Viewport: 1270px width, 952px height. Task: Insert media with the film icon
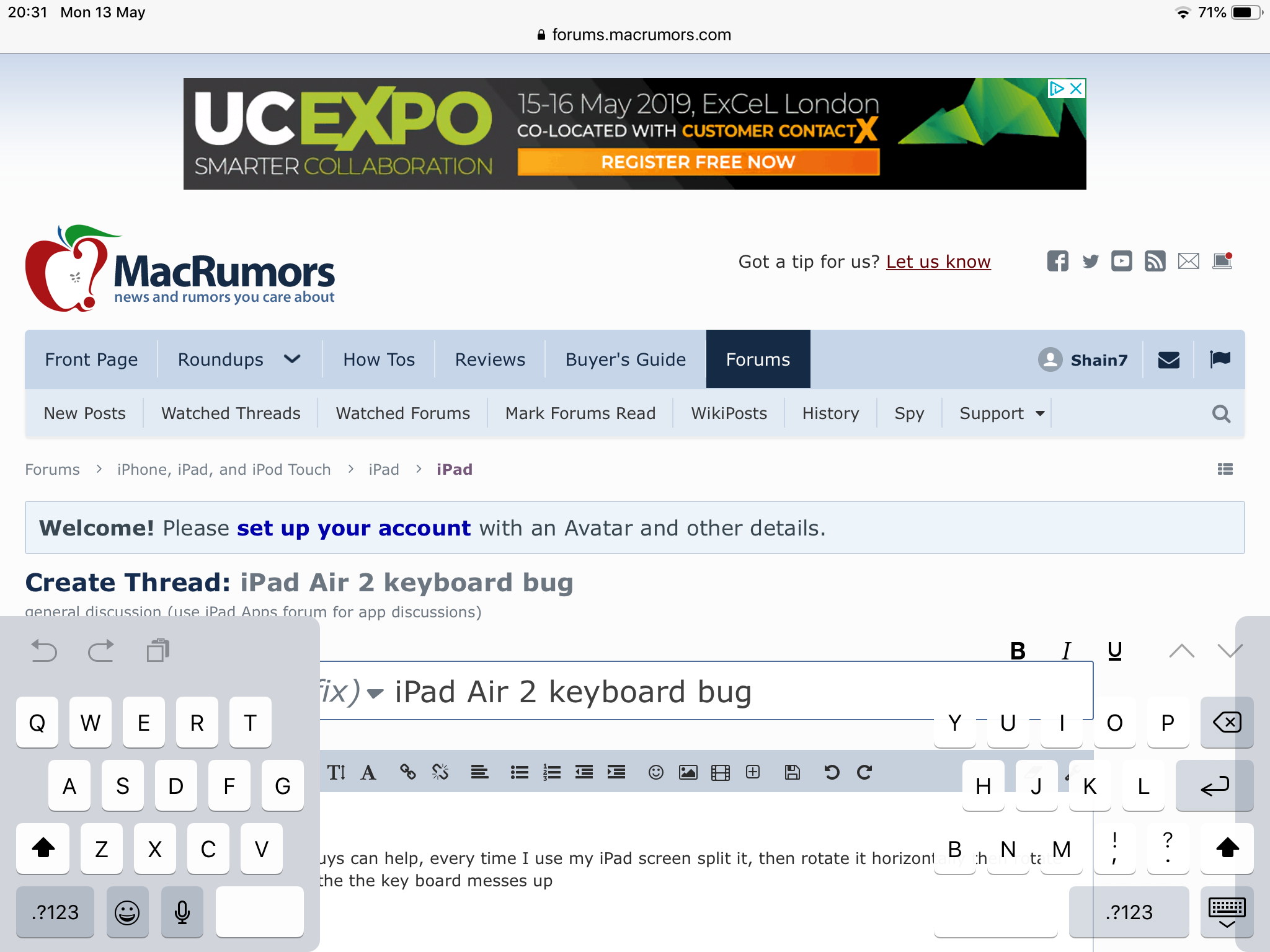(x=721, y=772)
